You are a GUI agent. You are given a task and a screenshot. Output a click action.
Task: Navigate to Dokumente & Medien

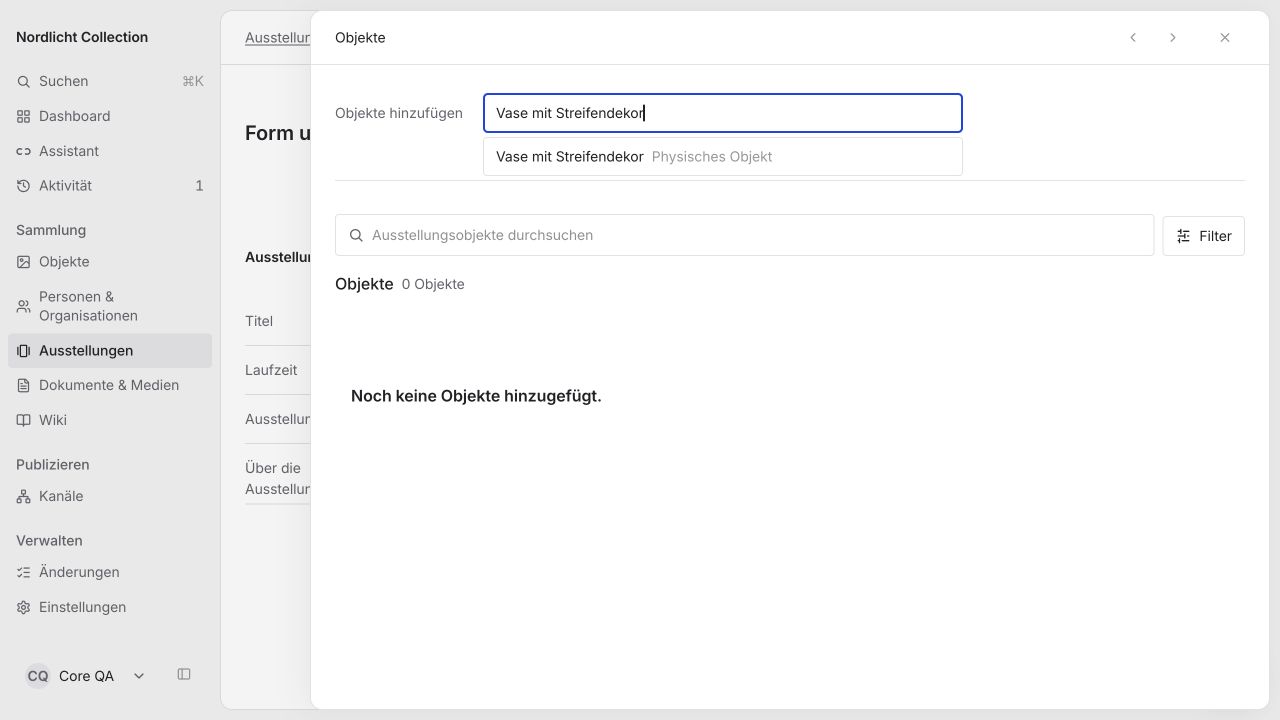tap(110, 386)
